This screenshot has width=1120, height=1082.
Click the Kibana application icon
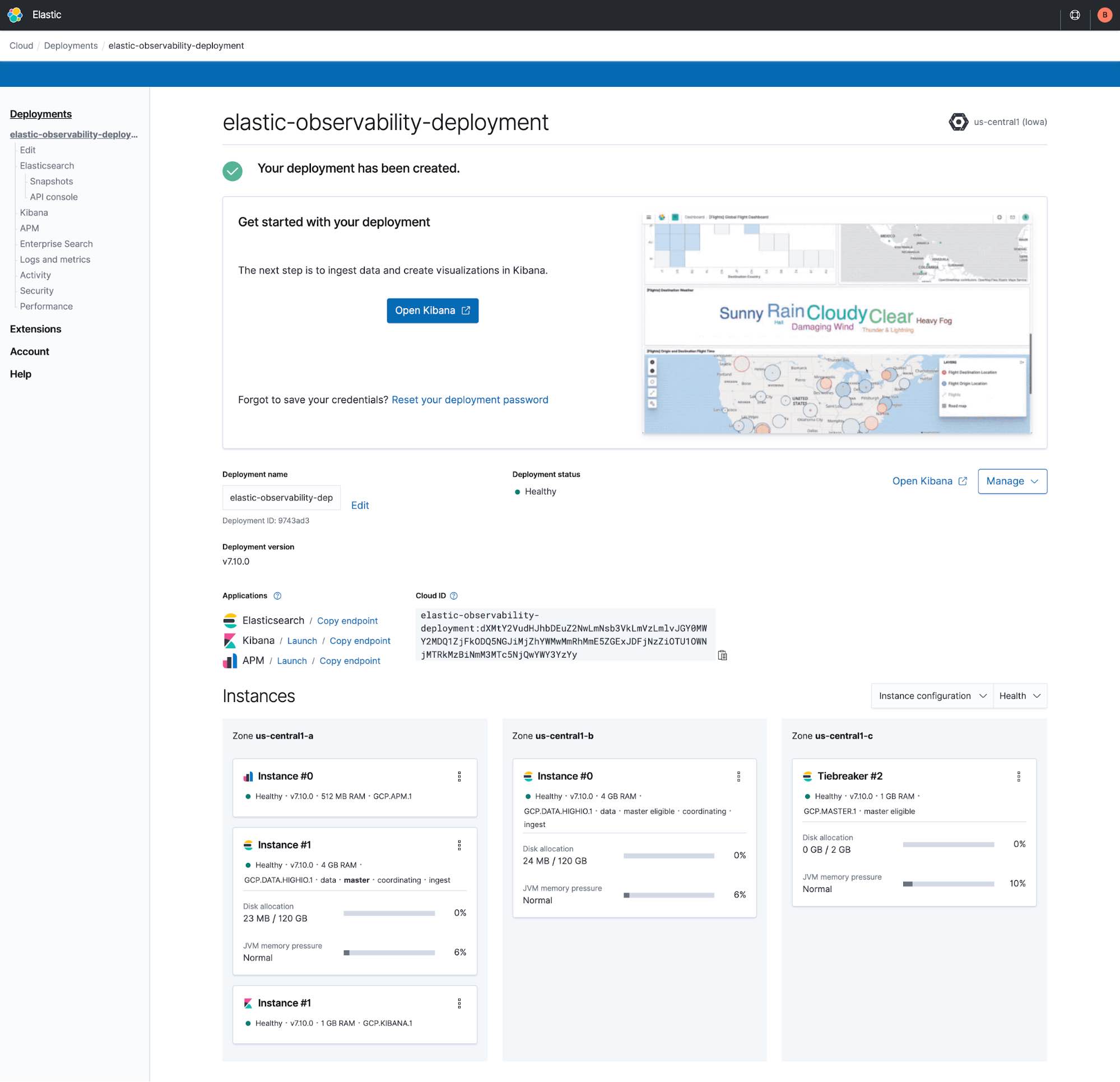pos(229,640)
